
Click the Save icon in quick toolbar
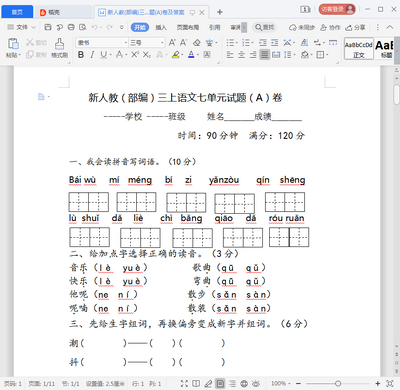(48, 27)
